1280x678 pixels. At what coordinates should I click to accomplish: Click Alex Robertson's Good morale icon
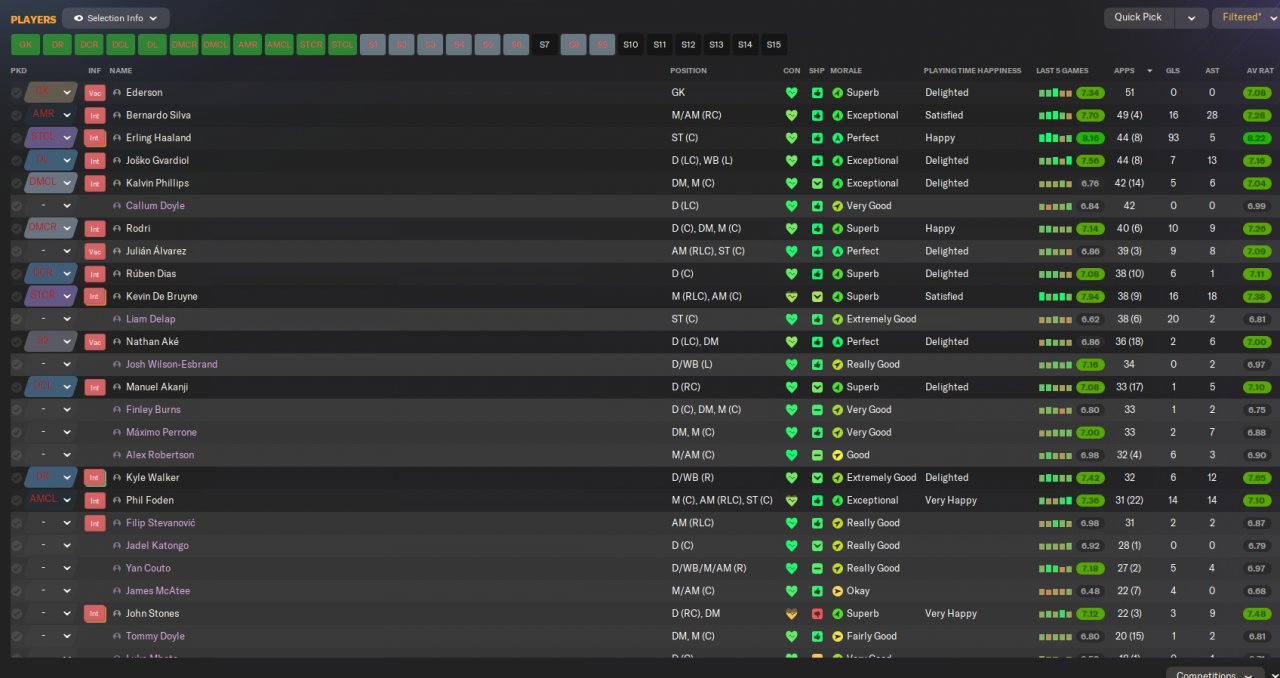[837, 455]
